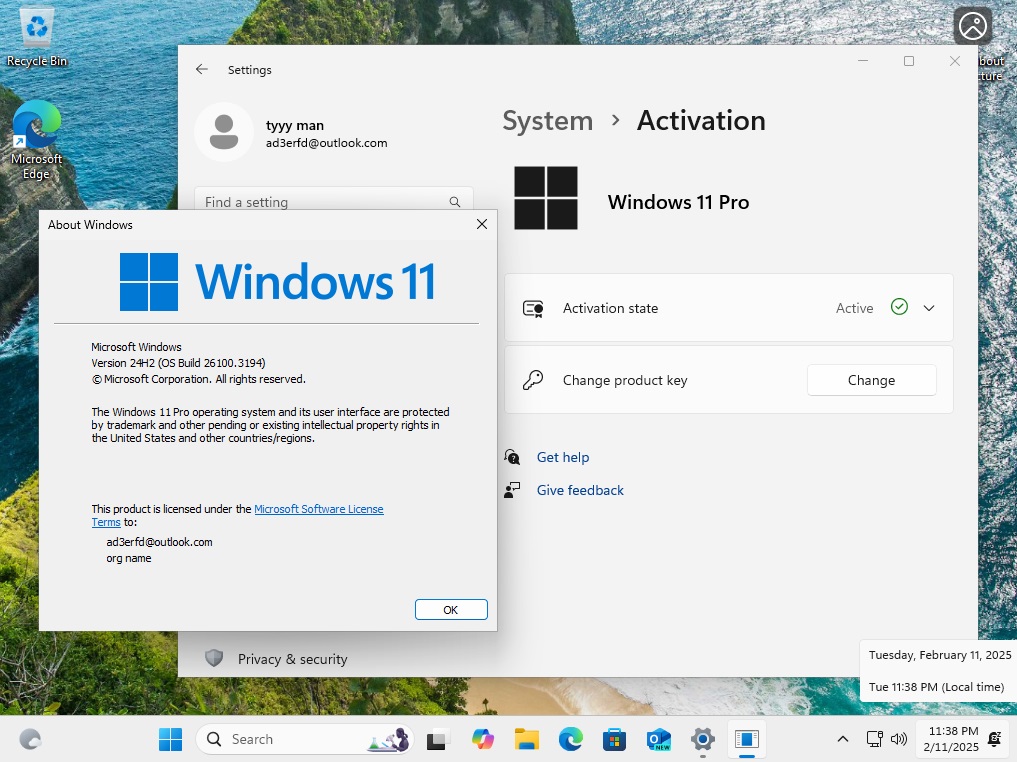Viewport: 1017px width, 762px height.
Task: Maximize the Settings window
Action: (909, 61)
